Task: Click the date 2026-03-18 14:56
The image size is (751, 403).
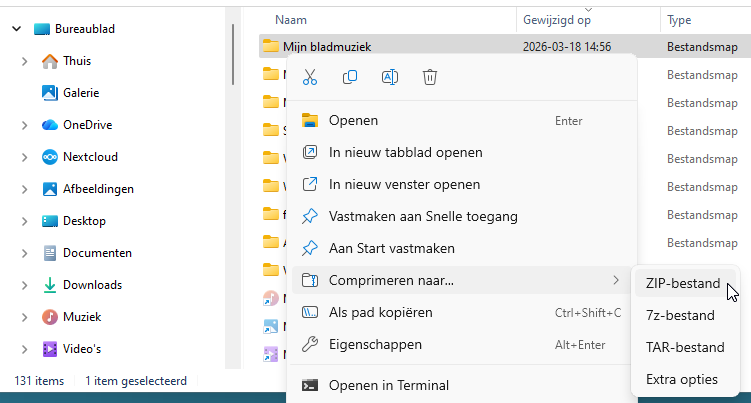Action: (x=567, y=46)
